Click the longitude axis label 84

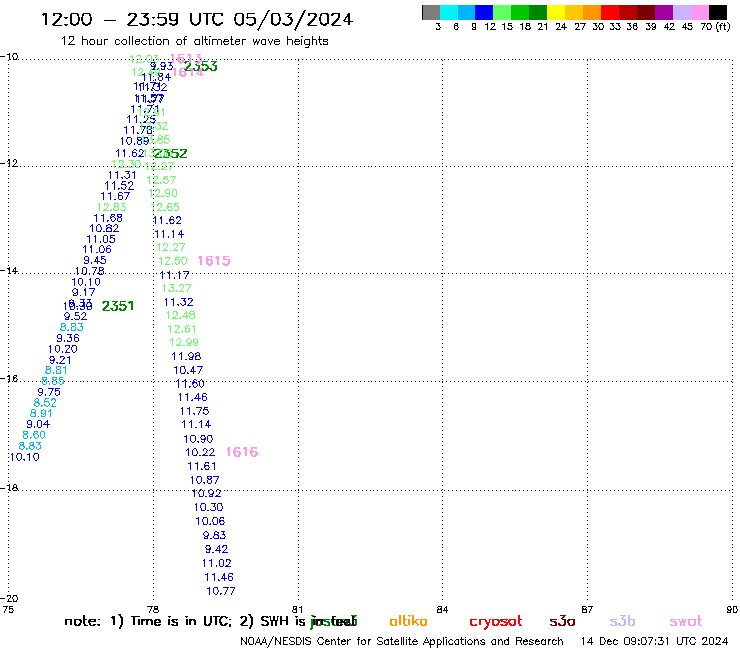click(442, 609)
